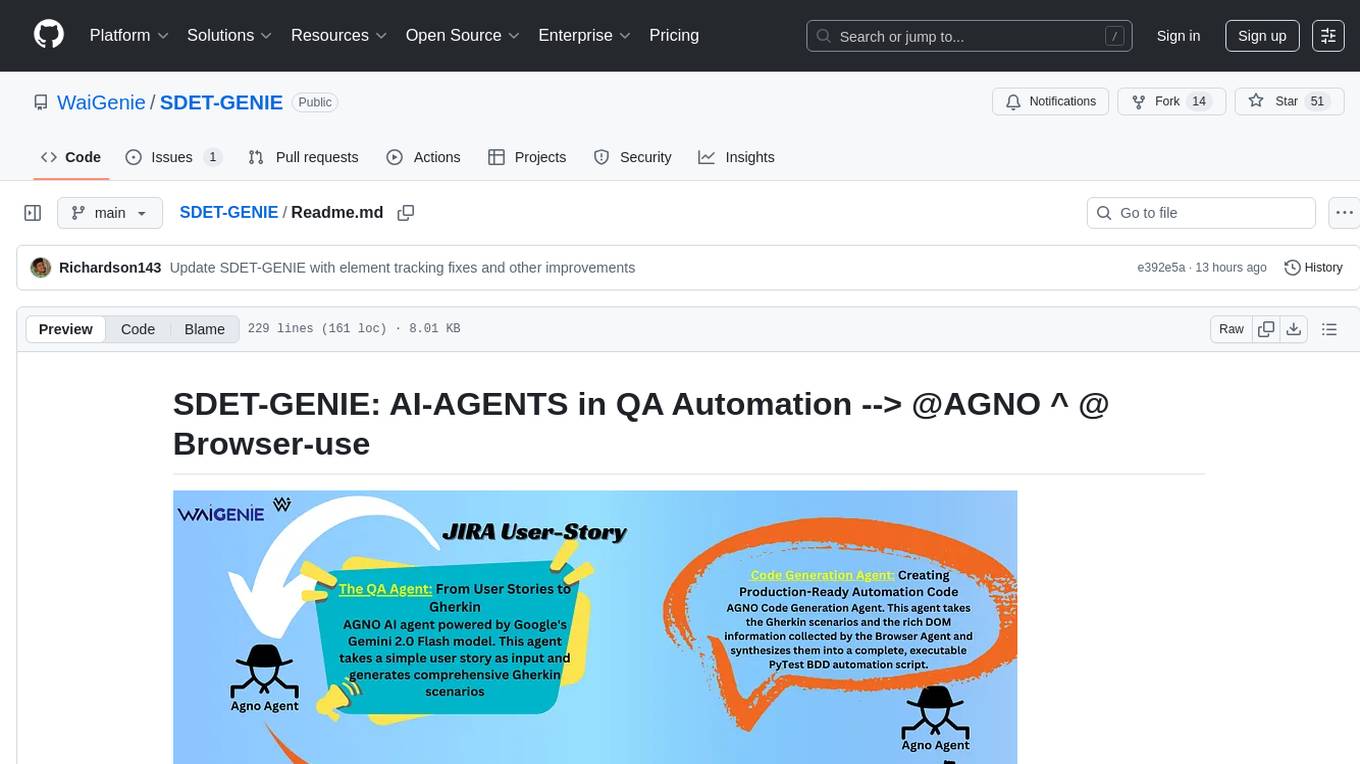1360x764 pixels.
Task: Switch to the Actions tab
Action: tap(423, 157)
